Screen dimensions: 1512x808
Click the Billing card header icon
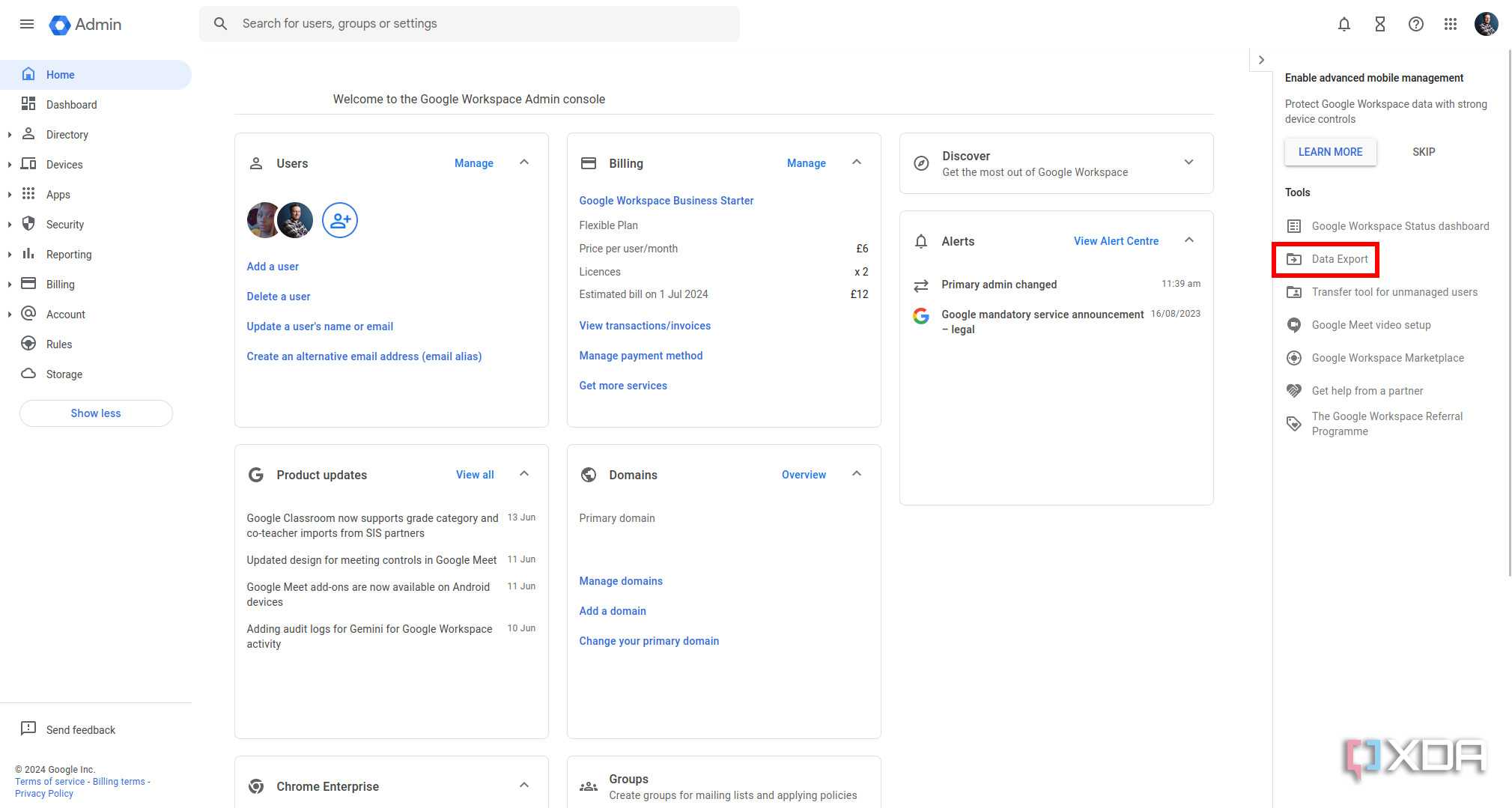(589, 163)
